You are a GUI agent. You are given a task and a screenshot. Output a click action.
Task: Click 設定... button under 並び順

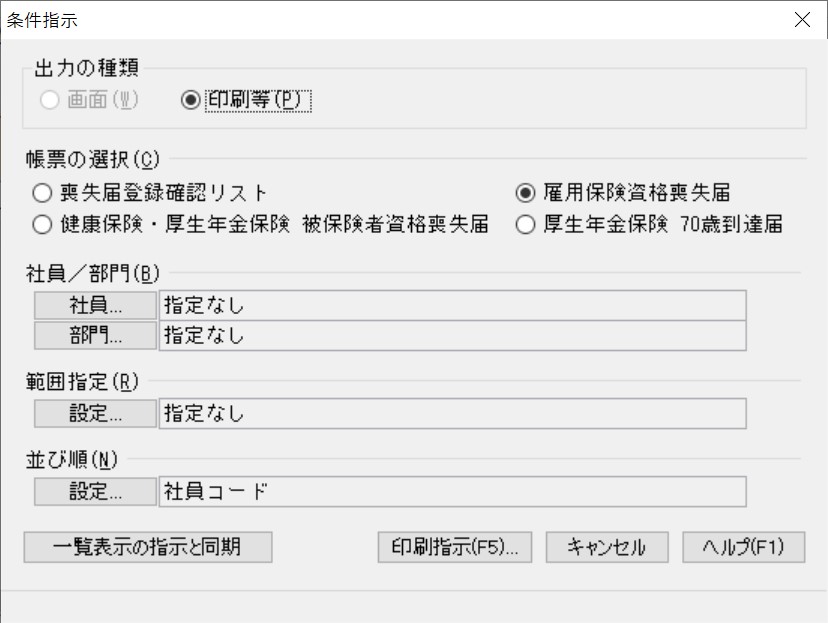96,492
